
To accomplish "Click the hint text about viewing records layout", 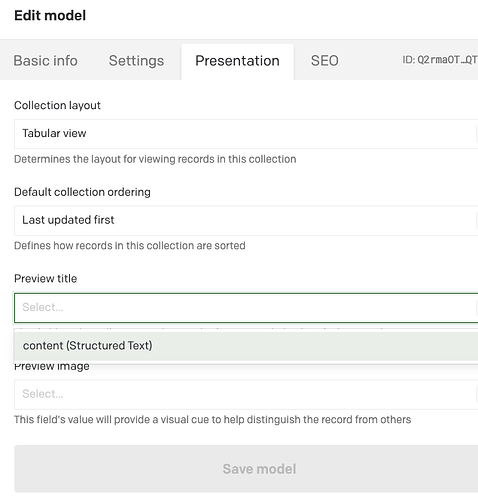I will [155, 159].
